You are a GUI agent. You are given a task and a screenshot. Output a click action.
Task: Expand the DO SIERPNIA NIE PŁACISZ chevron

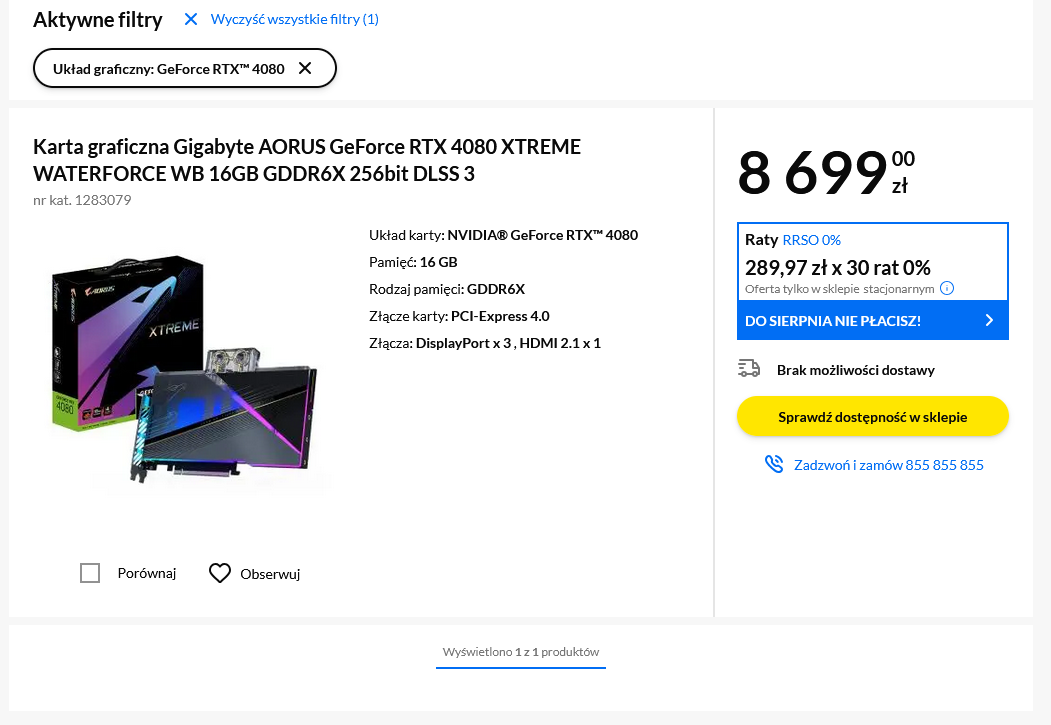click(x=989, y=321)
